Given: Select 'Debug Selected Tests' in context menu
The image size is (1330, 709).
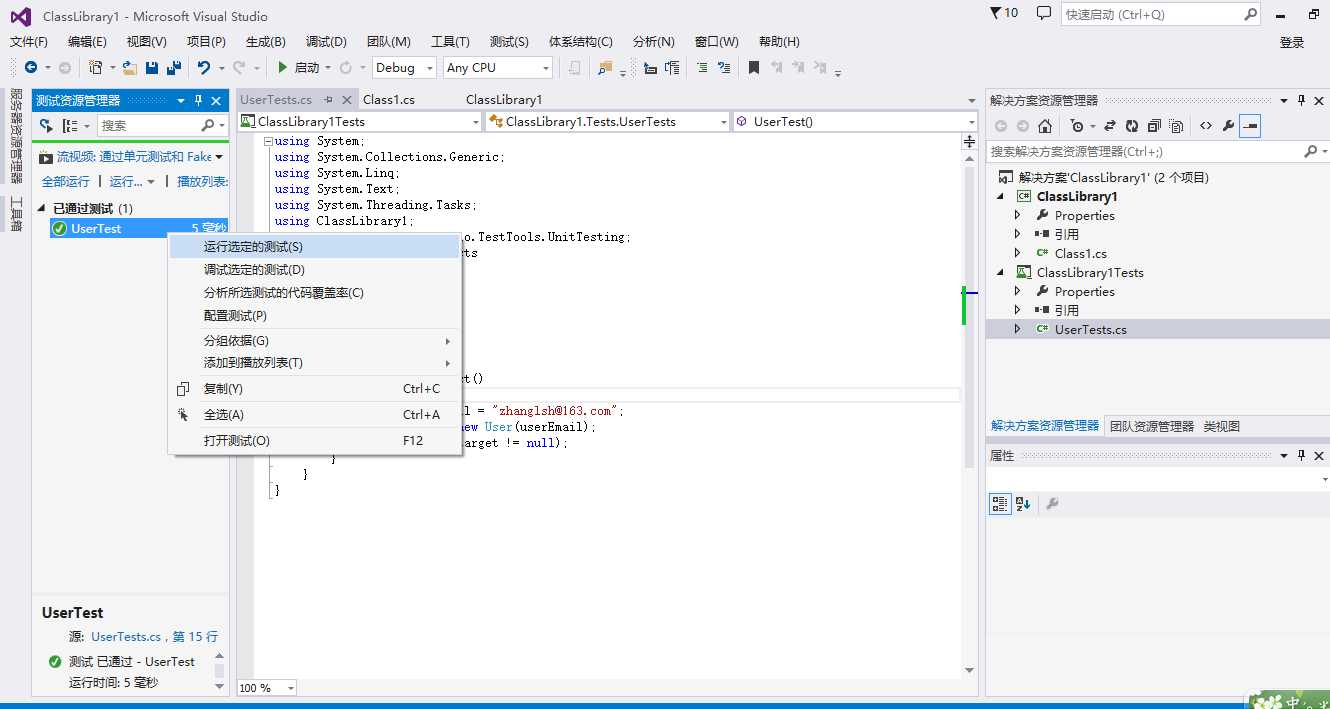Looking at the screenshot, I should 314,269.
